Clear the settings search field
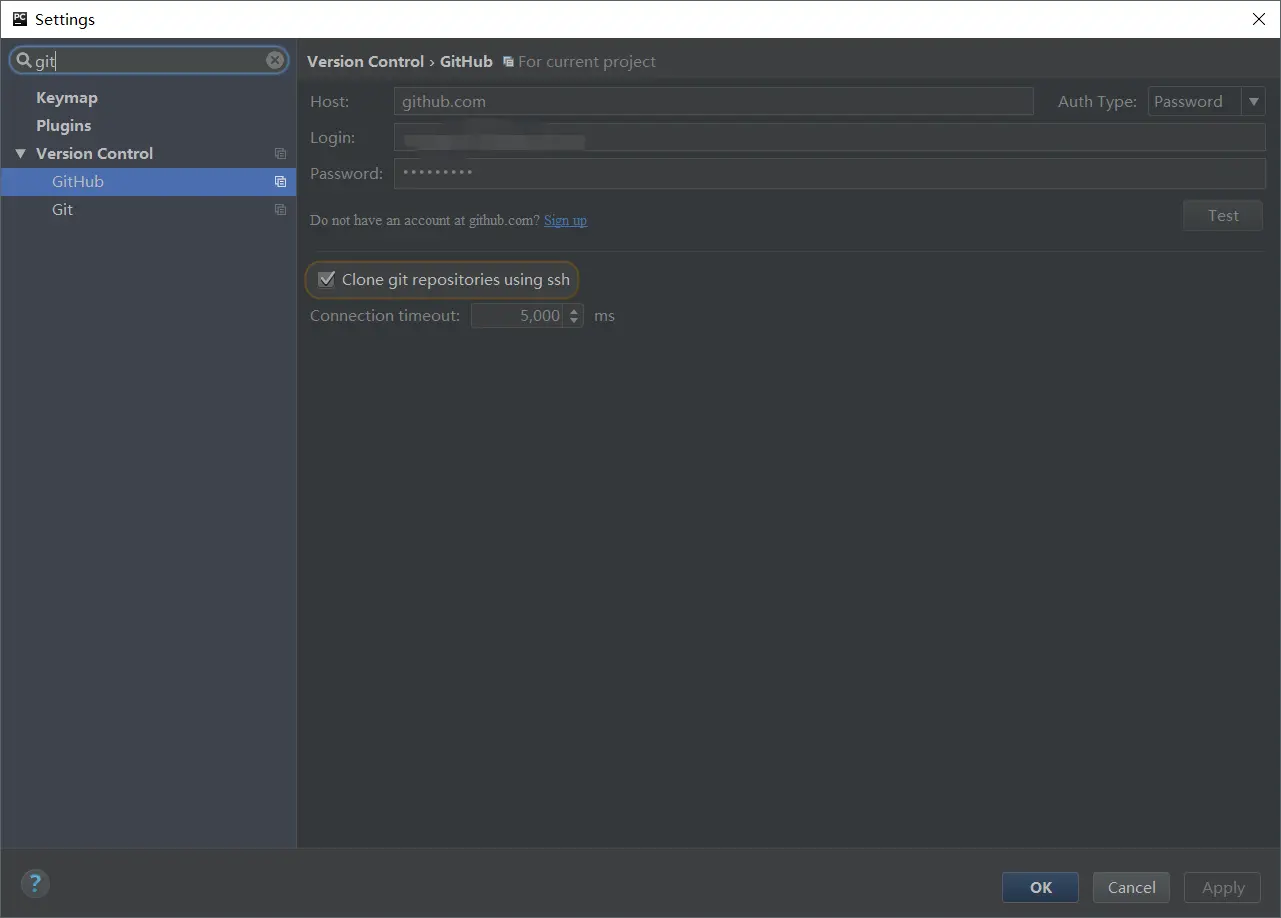This screenshot has height=918, width=1281. 275,60
